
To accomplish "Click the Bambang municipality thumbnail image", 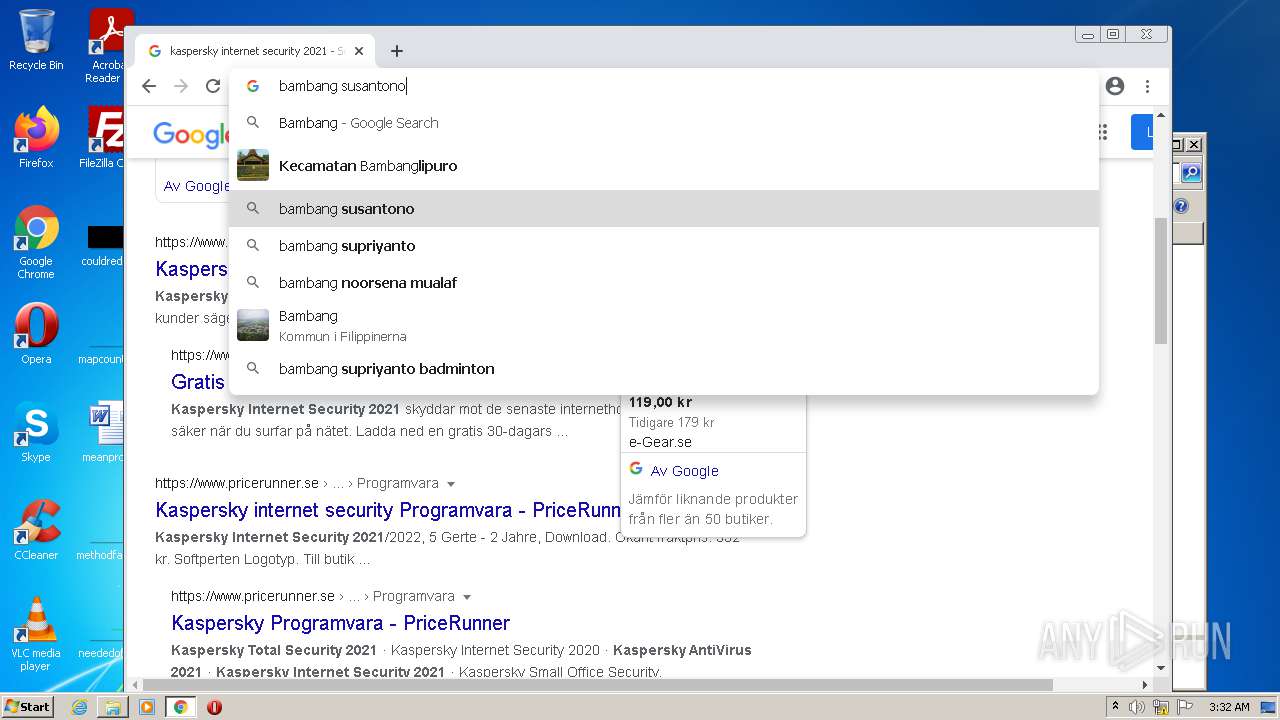I will coord(253,325).
